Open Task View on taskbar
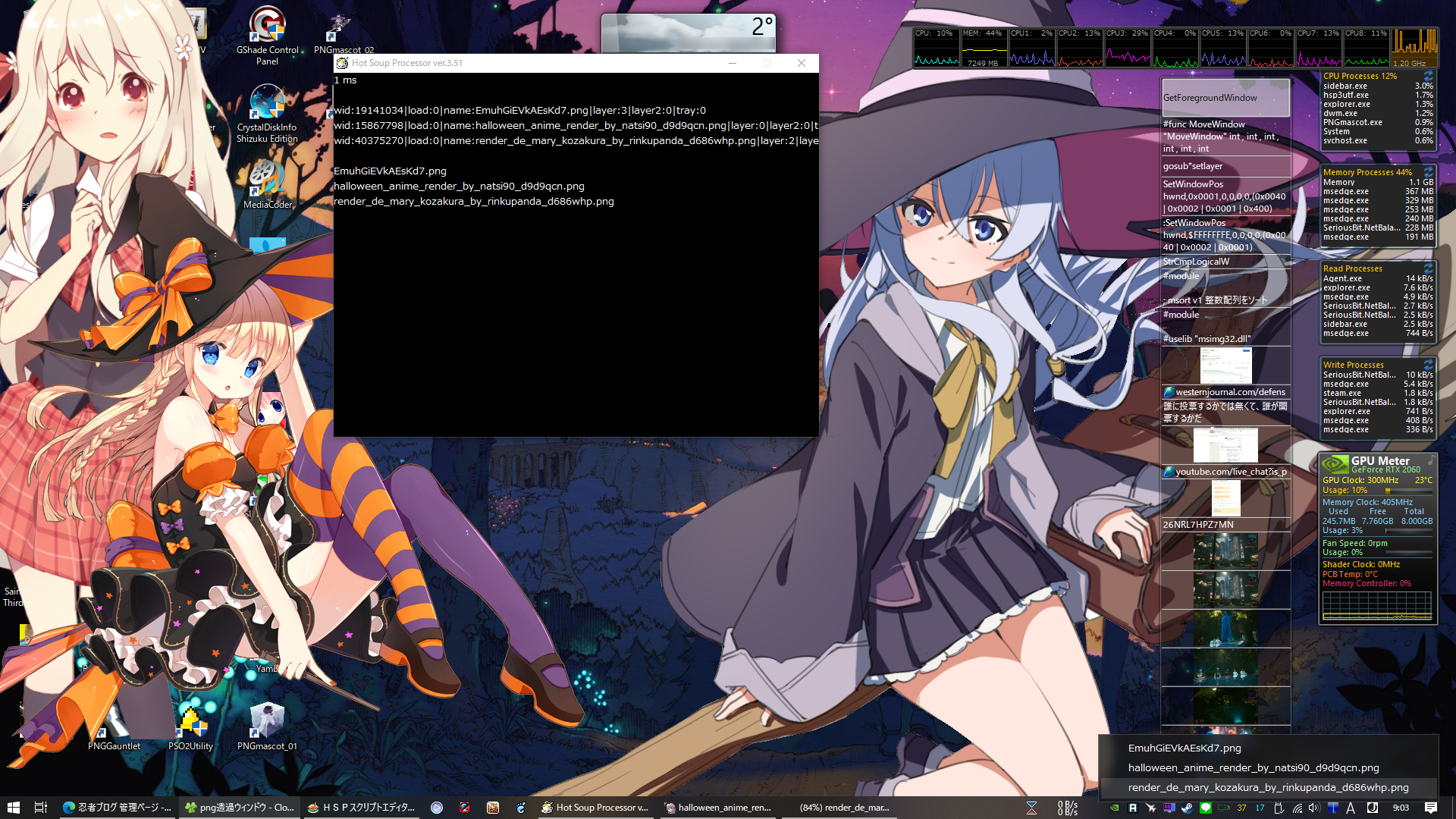 [x=41, y=808]
